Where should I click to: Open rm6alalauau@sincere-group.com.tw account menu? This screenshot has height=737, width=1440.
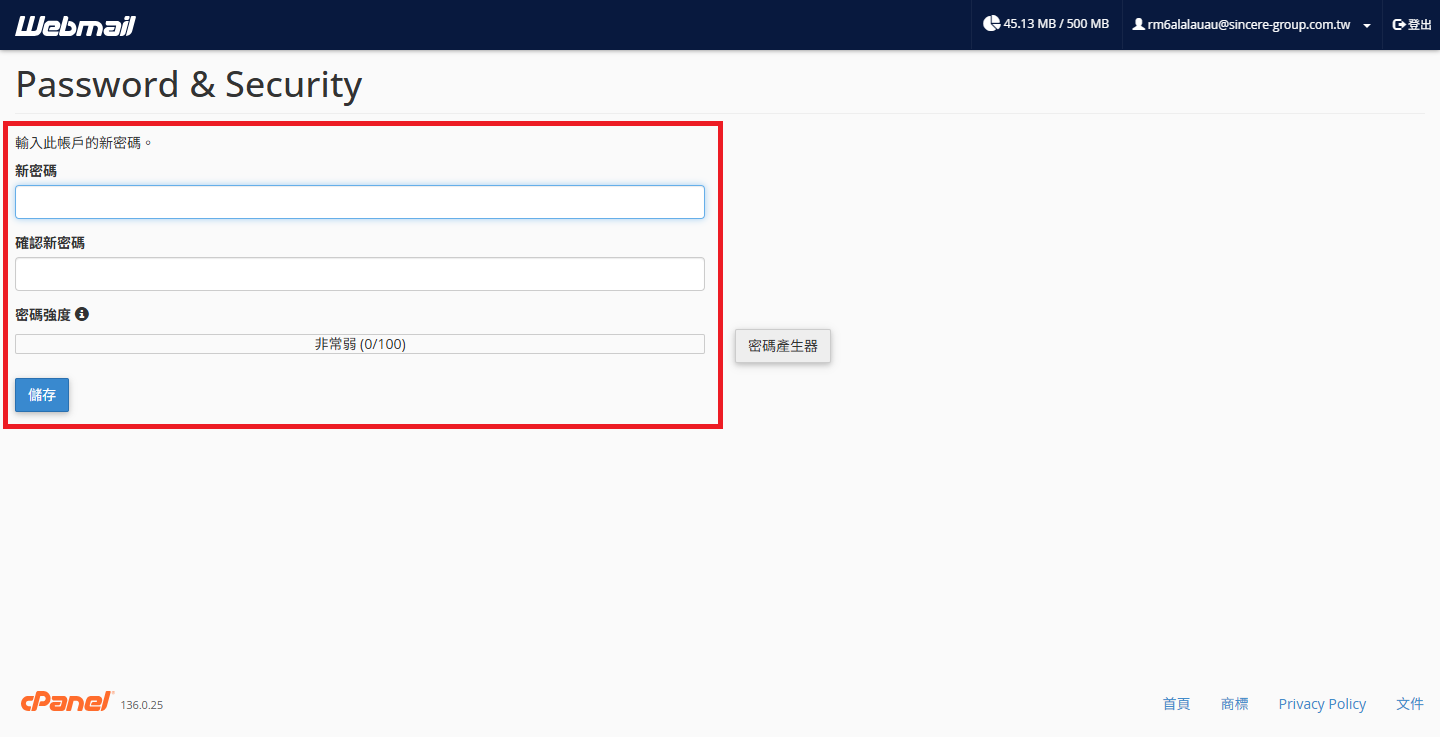point(1251,24)
